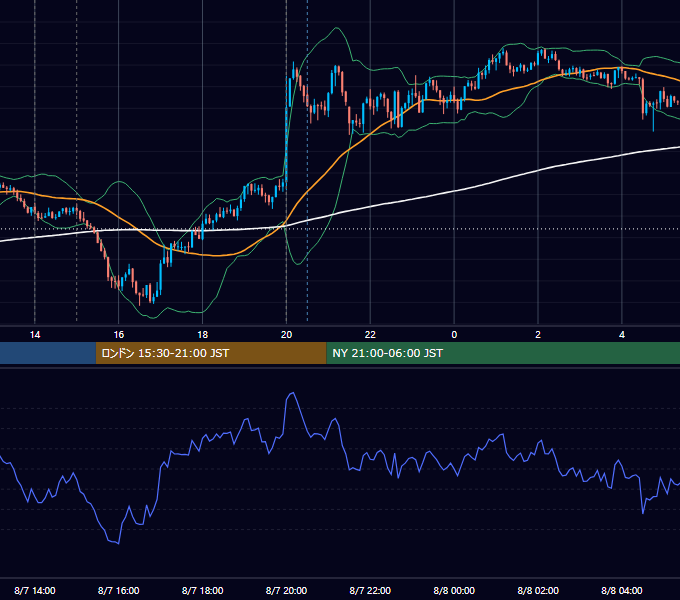Click the 8/7 22:00 time label

coord(370,590)
